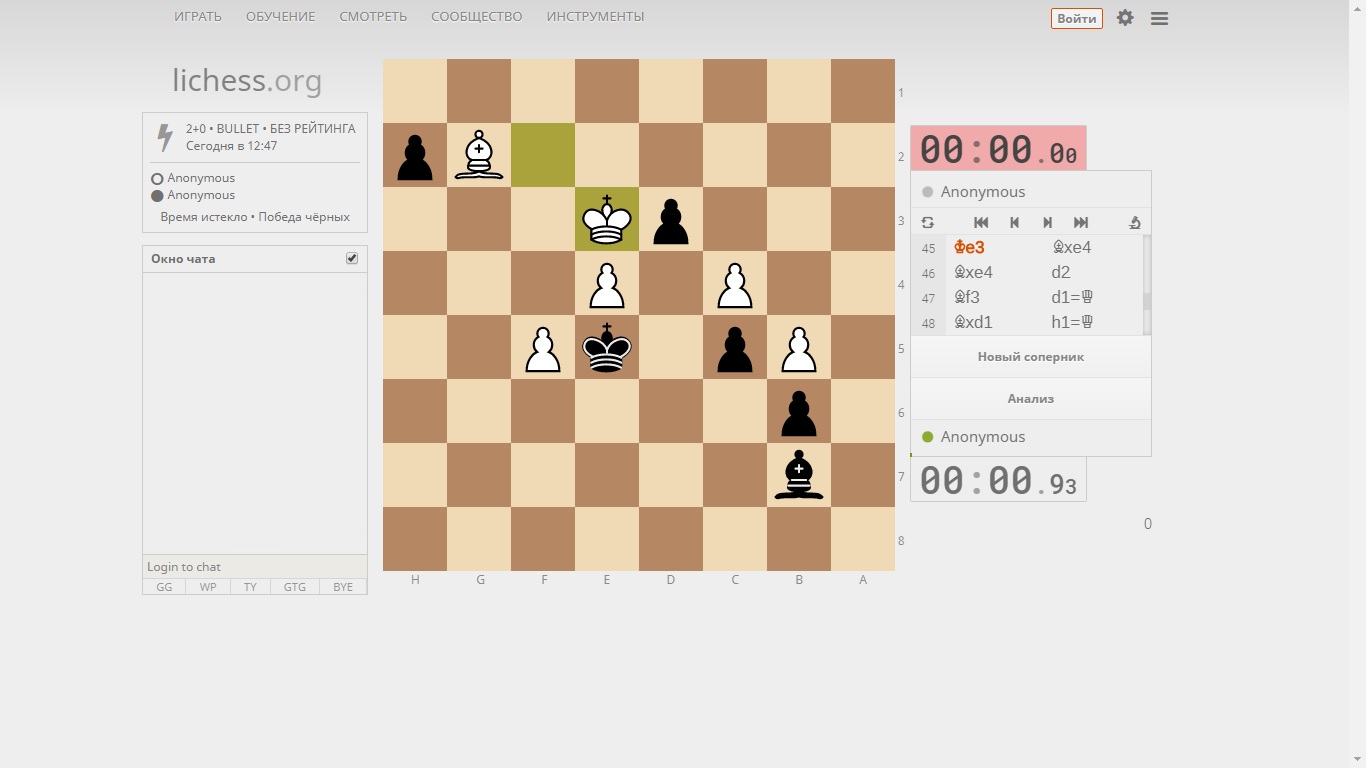Open the settings gear icon

point(1125,18)
